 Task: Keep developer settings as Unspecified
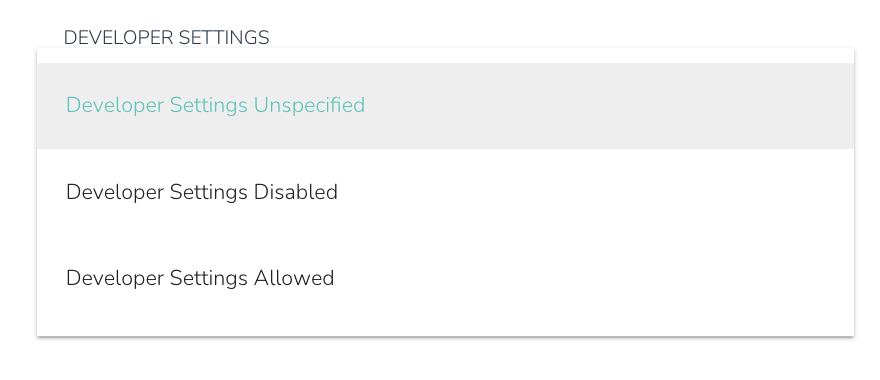445,106
